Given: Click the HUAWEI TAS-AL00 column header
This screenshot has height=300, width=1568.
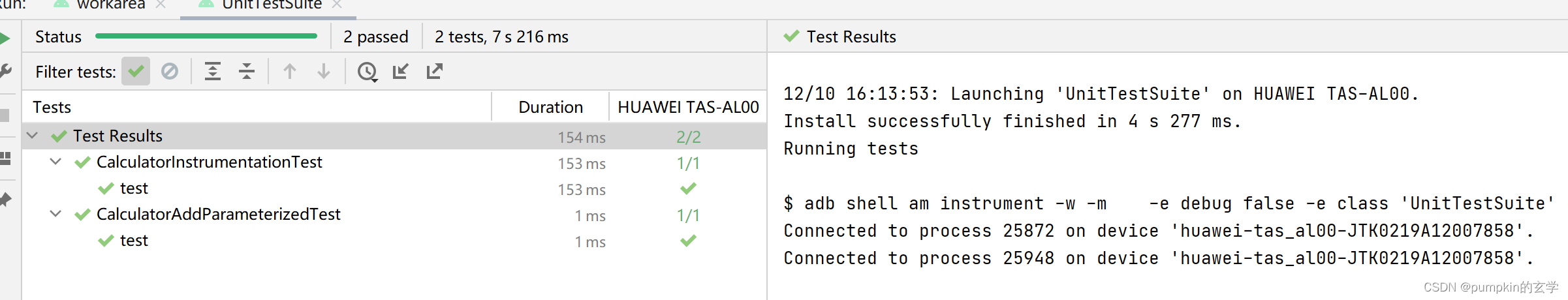Looking at the screenshot, I should 688,107.
